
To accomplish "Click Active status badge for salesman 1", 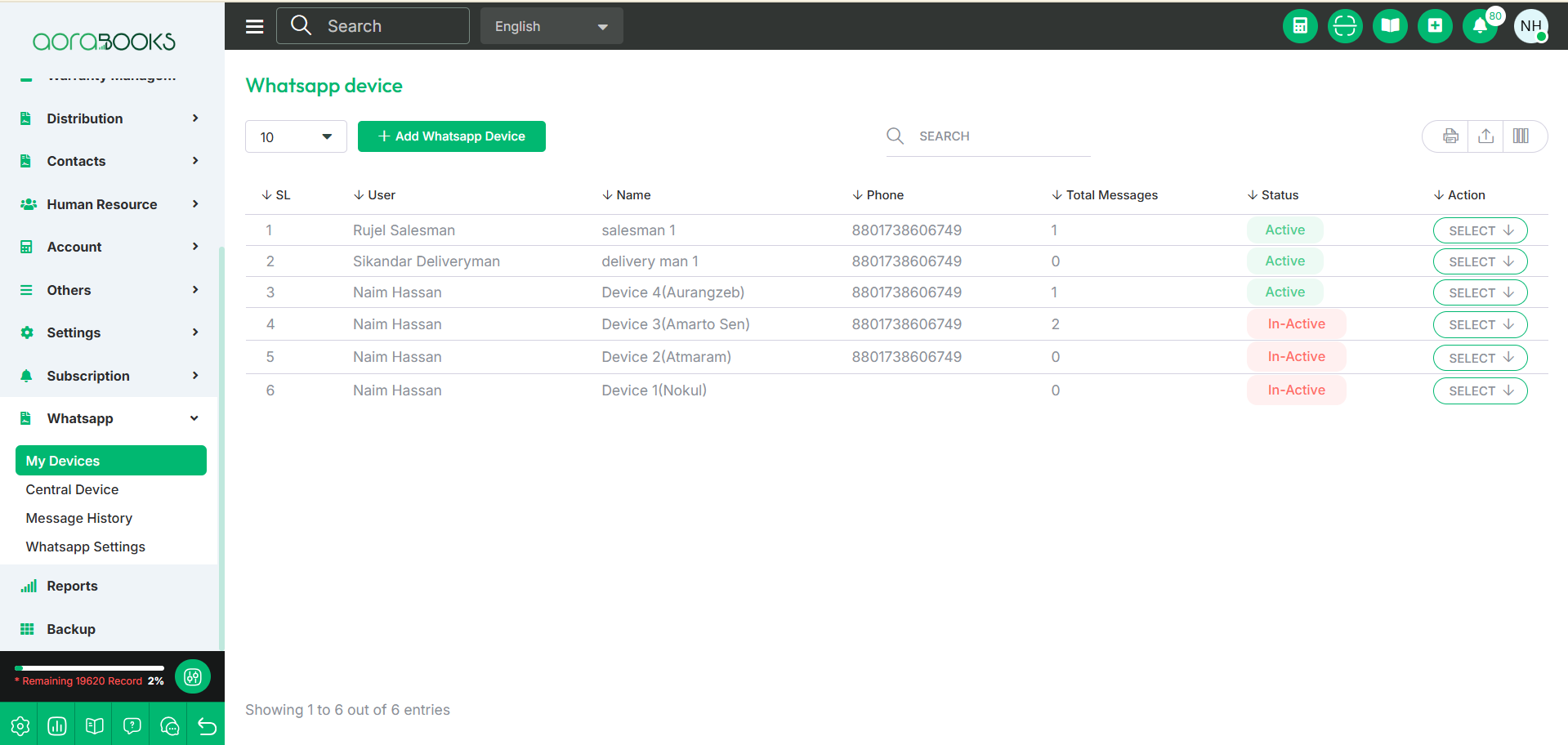I will click(1285, 230).
